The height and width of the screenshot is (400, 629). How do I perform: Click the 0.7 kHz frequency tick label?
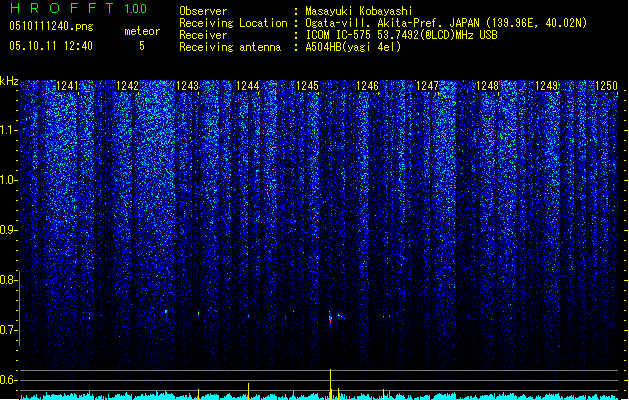coord(9,330)
